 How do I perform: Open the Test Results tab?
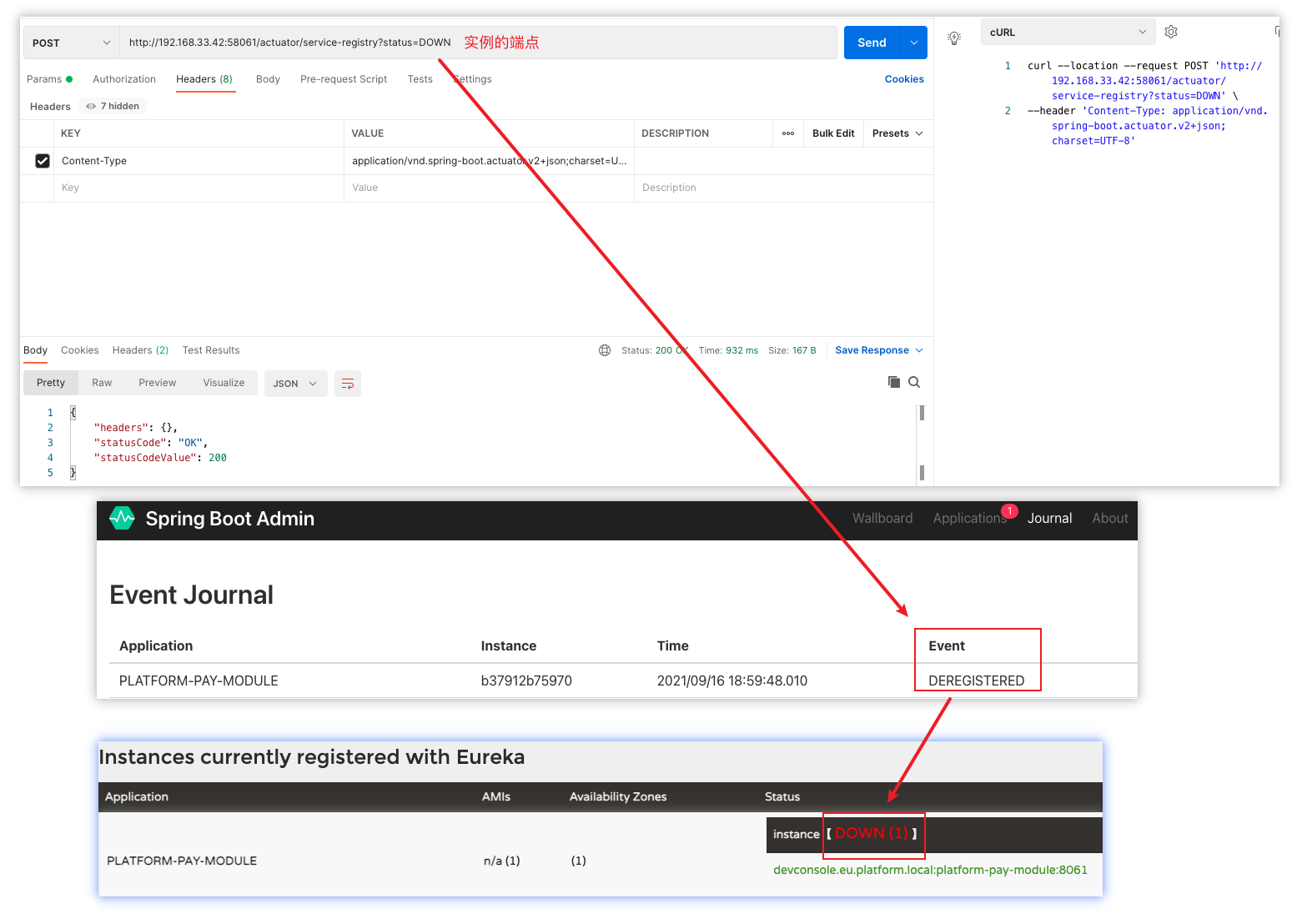[211, 350]
